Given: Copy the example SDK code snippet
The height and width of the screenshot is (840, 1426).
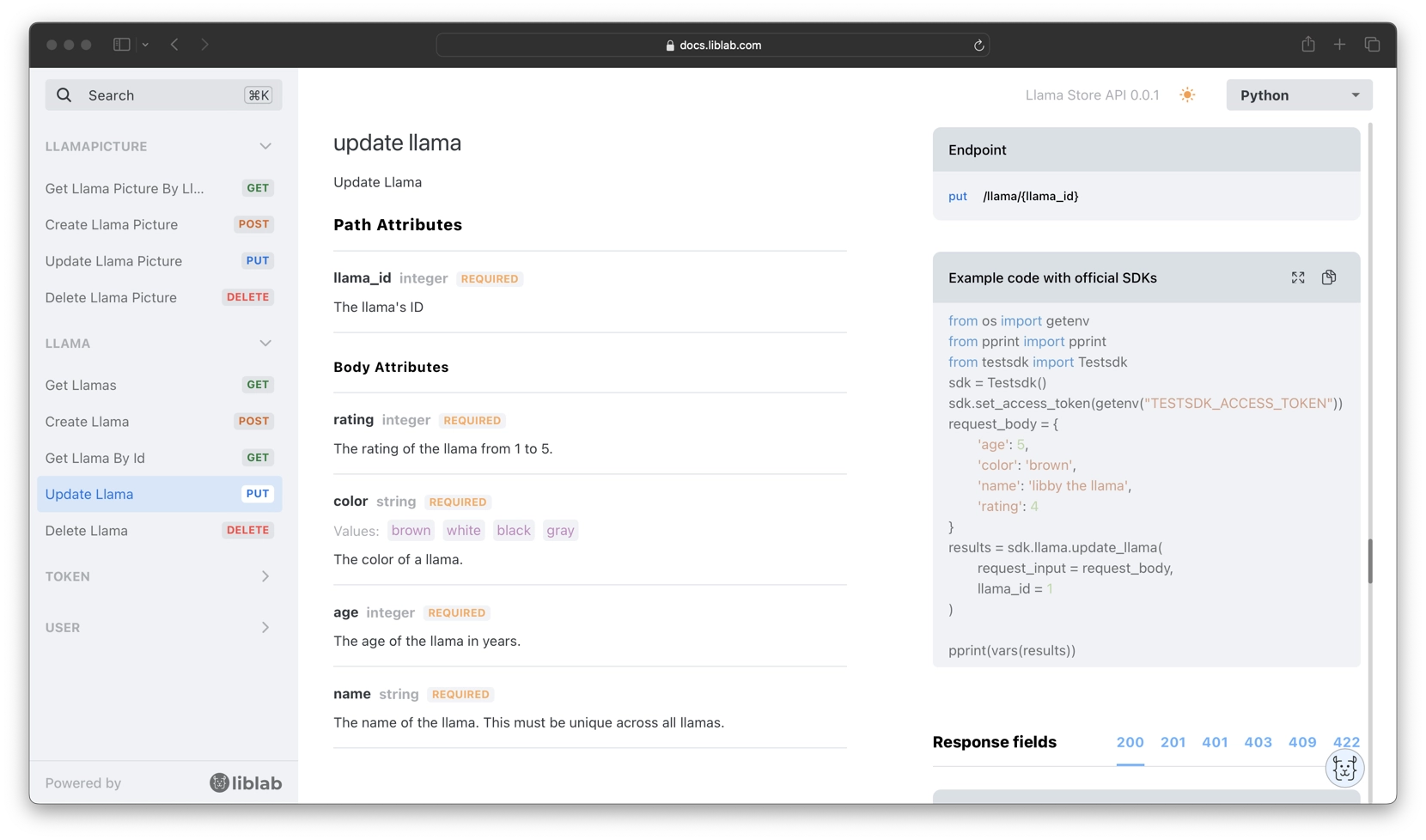Looking at the screenshot, I should 1329,277.
